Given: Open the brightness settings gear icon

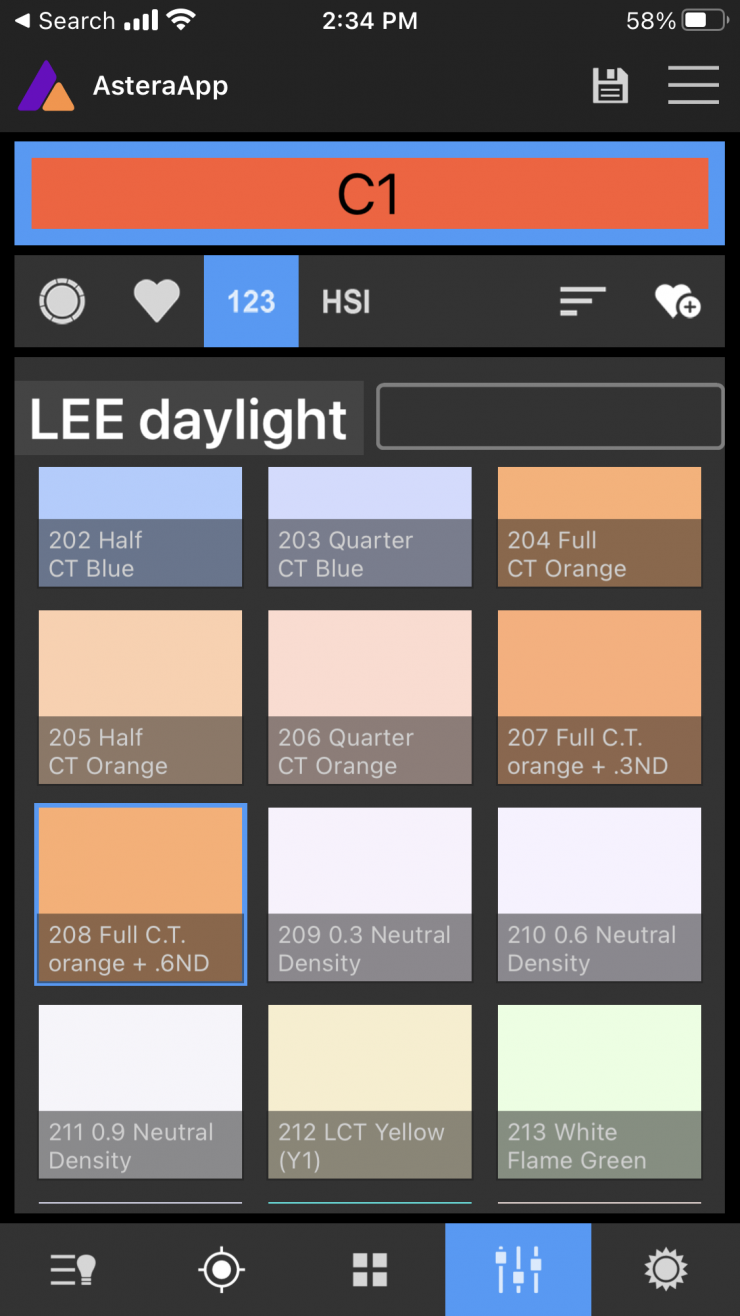Looking at the screenshot, I should (x=666, y=1270).
